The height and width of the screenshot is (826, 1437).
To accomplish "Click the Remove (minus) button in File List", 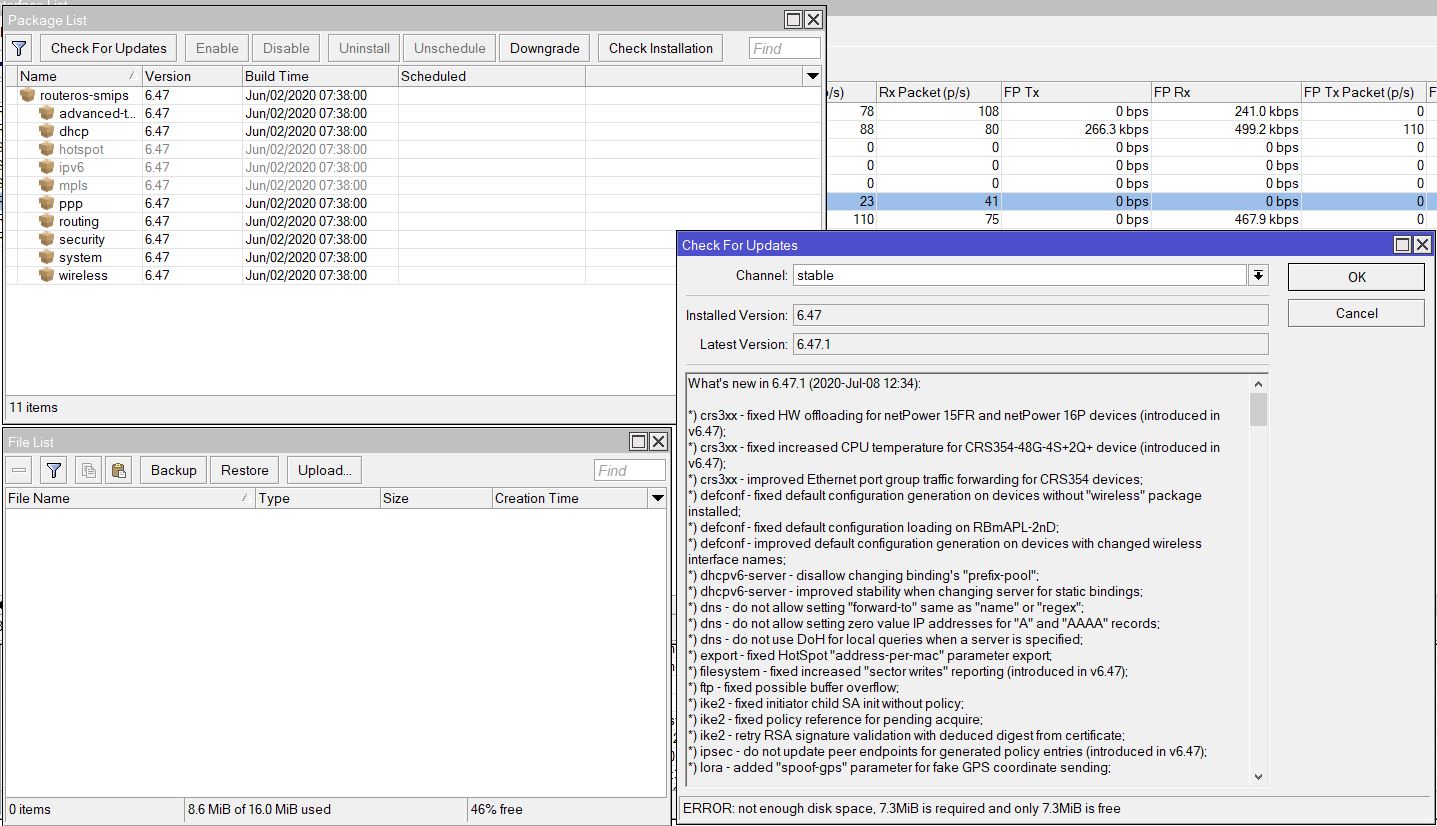I will pos(19,470).
